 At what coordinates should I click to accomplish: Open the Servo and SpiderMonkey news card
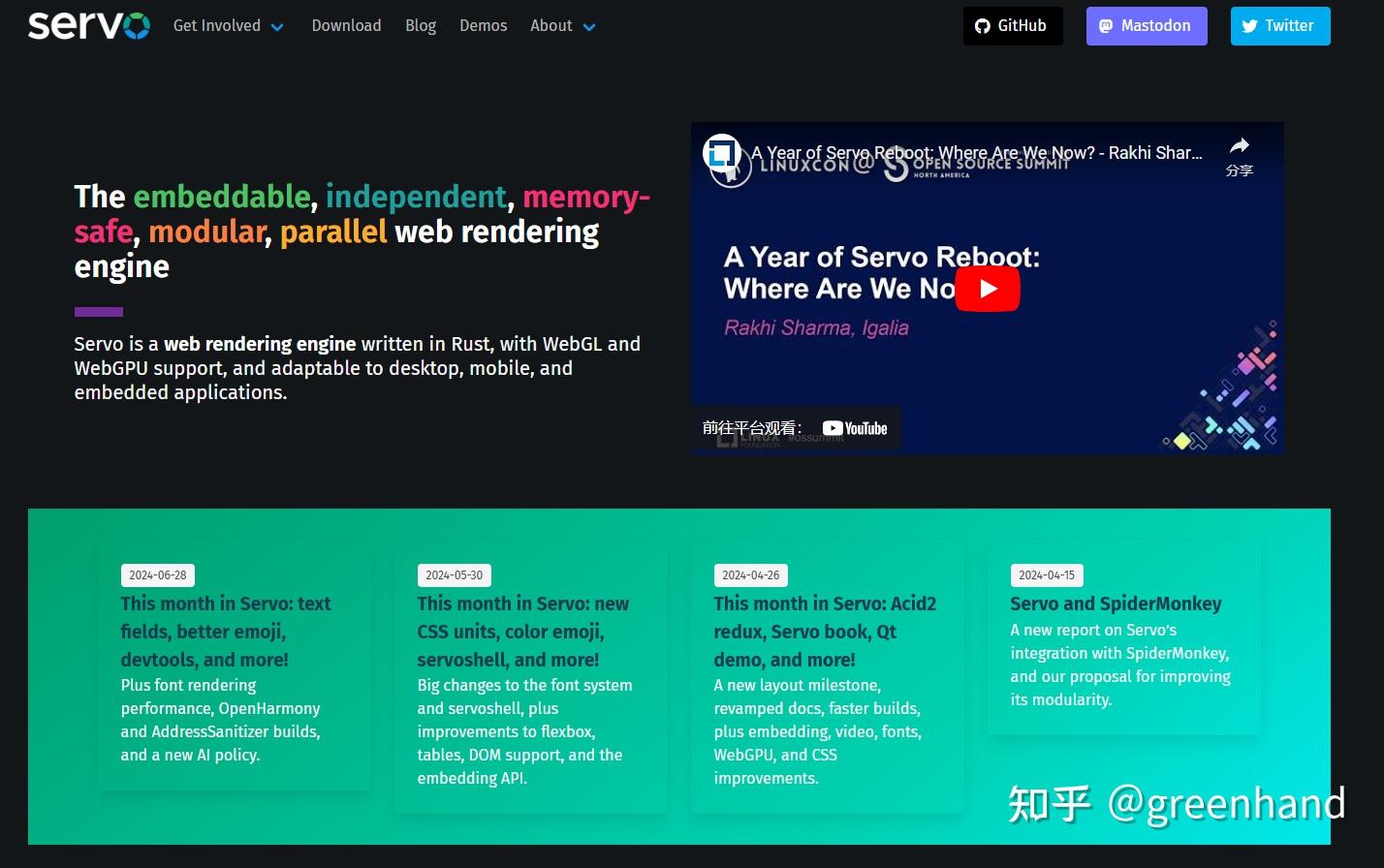[x=1116, y=604]
